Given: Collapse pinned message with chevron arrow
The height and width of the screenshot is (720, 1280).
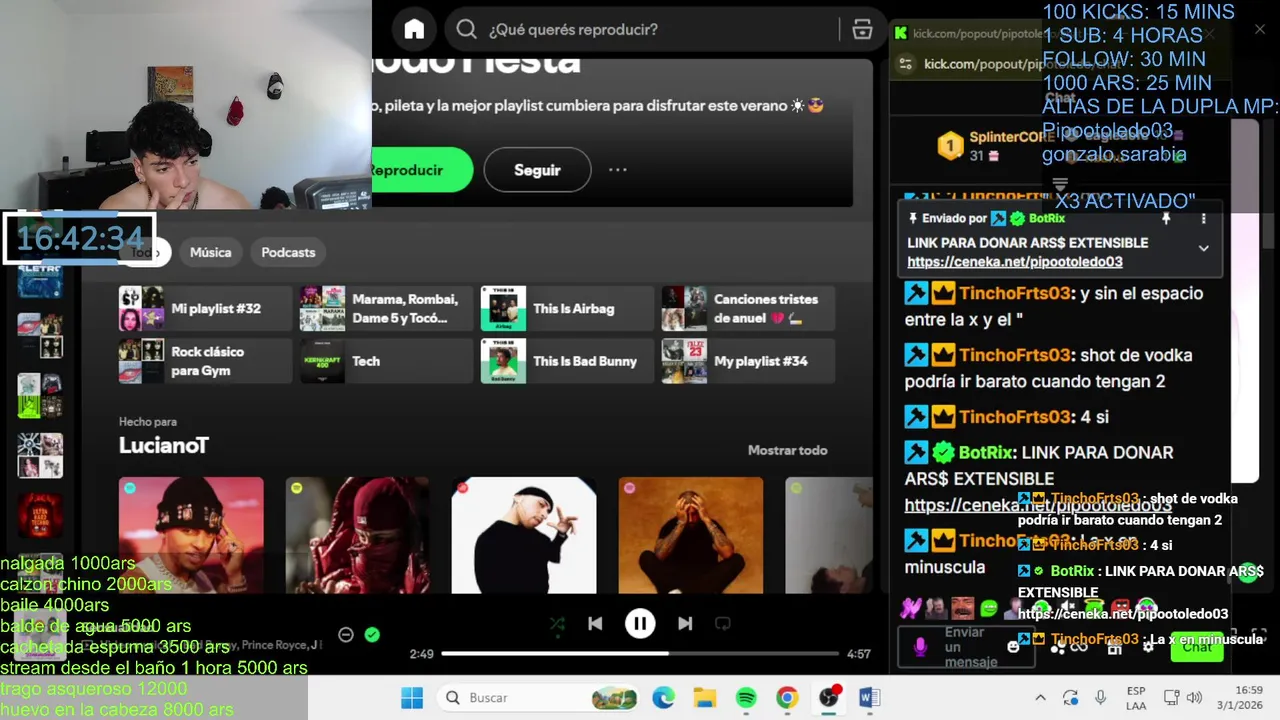Looking at the screenshot, I should [1204, 248].
